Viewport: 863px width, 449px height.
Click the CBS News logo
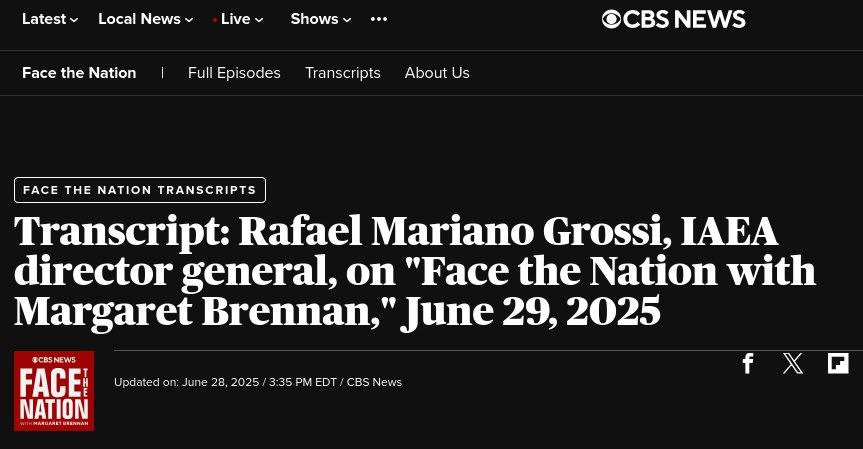pyautogui.click(x=673, y=19)
